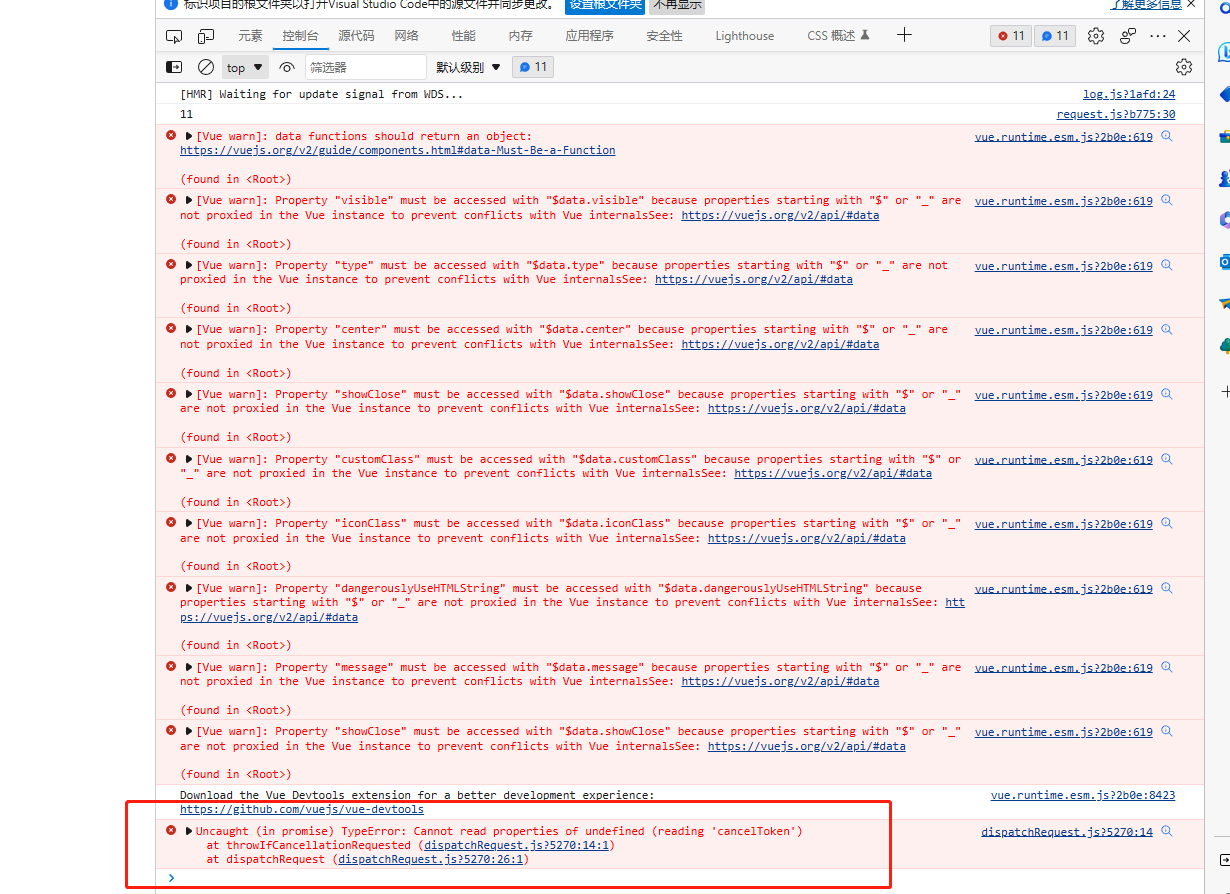Image resolution: width=1230 pixels, height=894 pixels.
Task: Expand the Uncaught cancelToken TypeError details
Action: coord(189,830)
